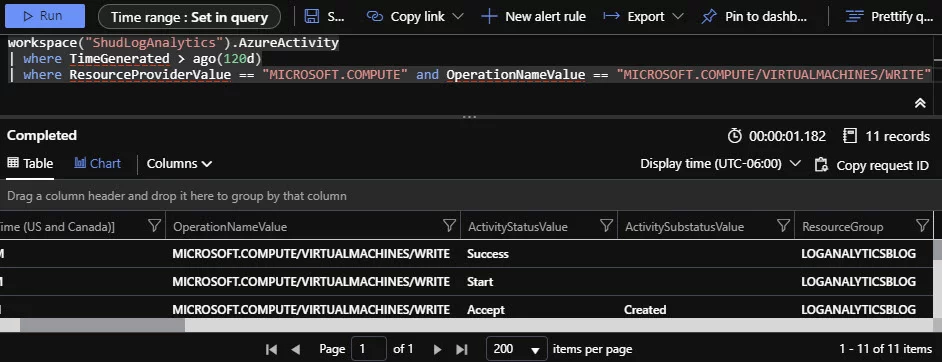Filter the Time (US and Canada) column

154,226
